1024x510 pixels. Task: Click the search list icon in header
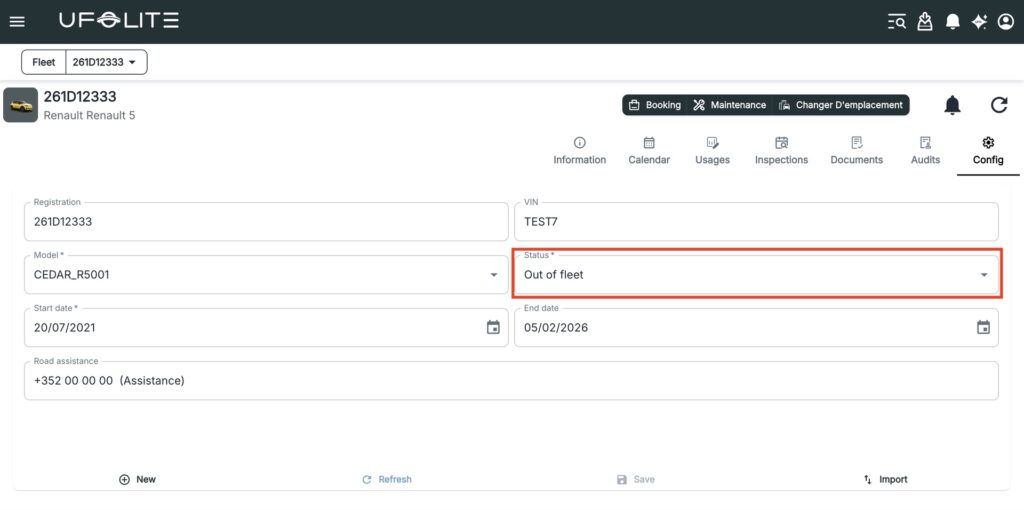point(897,21)
